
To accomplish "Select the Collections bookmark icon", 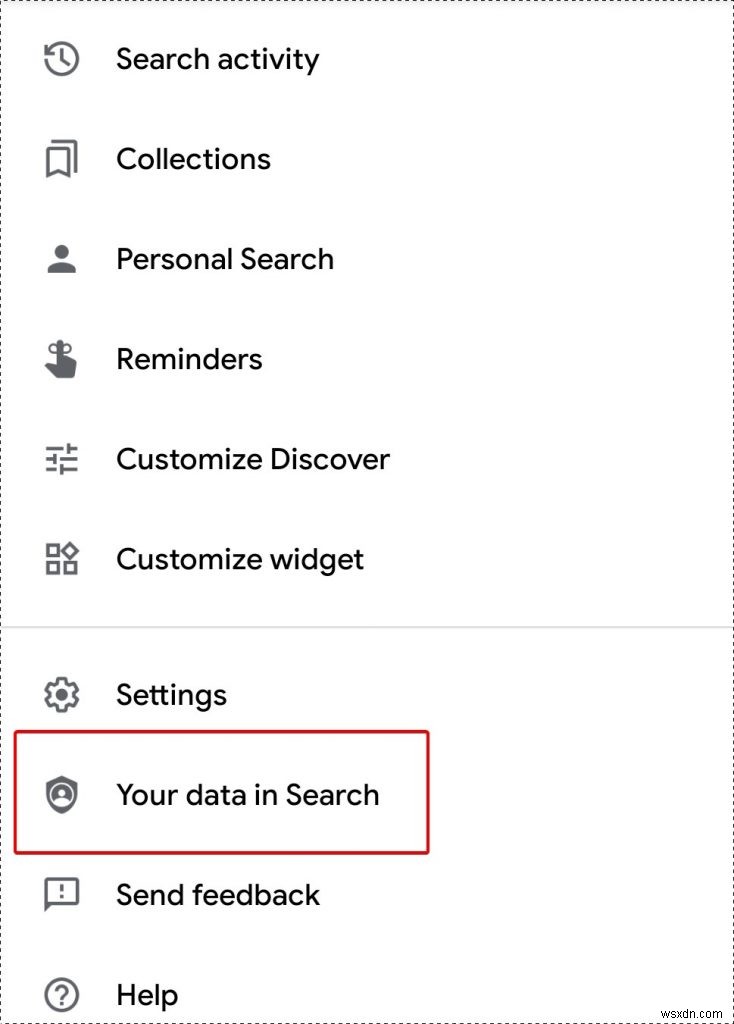I will click(x=60, y=158).
